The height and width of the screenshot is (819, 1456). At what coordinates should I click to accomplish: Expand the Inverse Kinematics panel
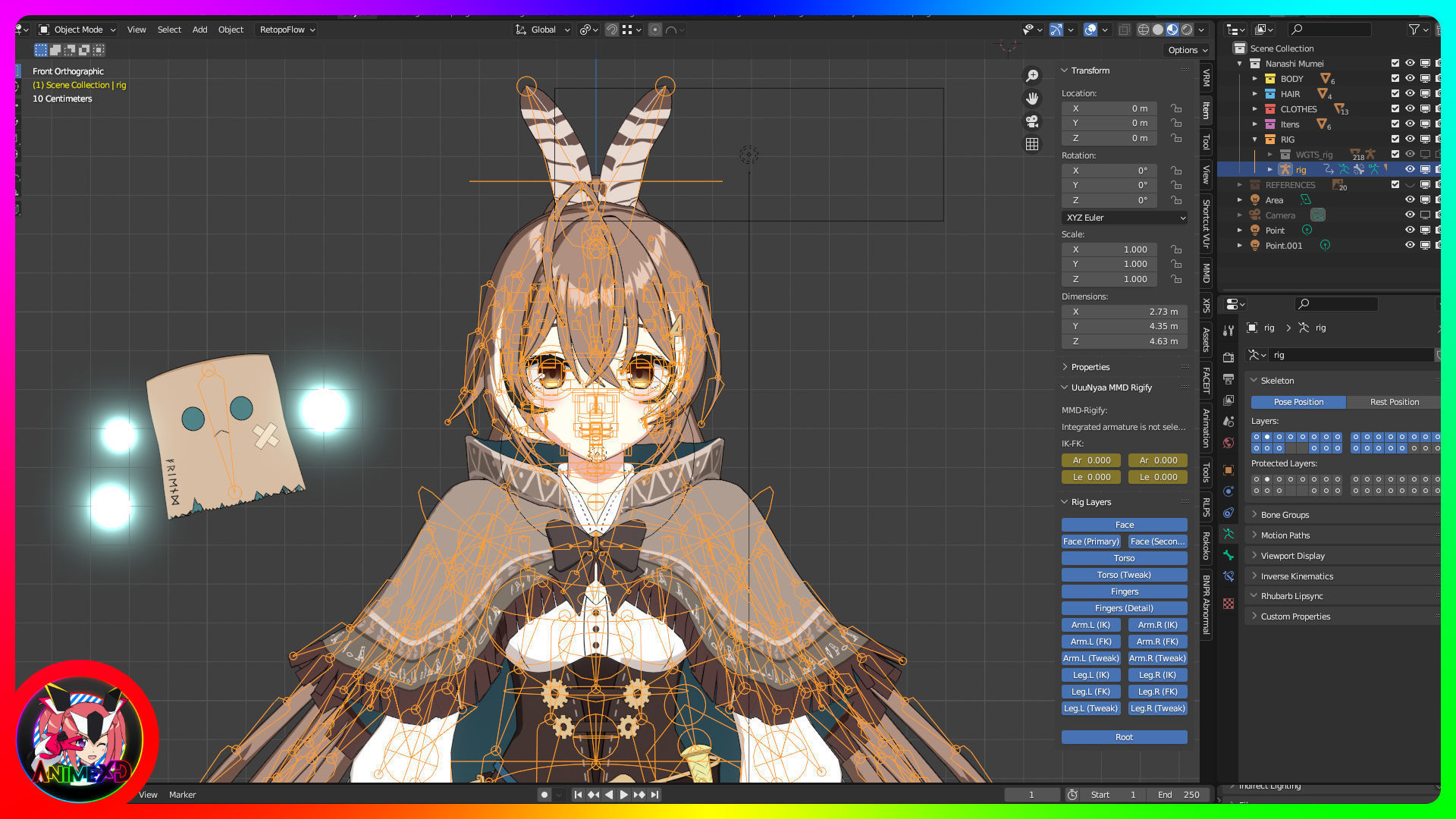pyautogui.click(x=1296, y=576)
